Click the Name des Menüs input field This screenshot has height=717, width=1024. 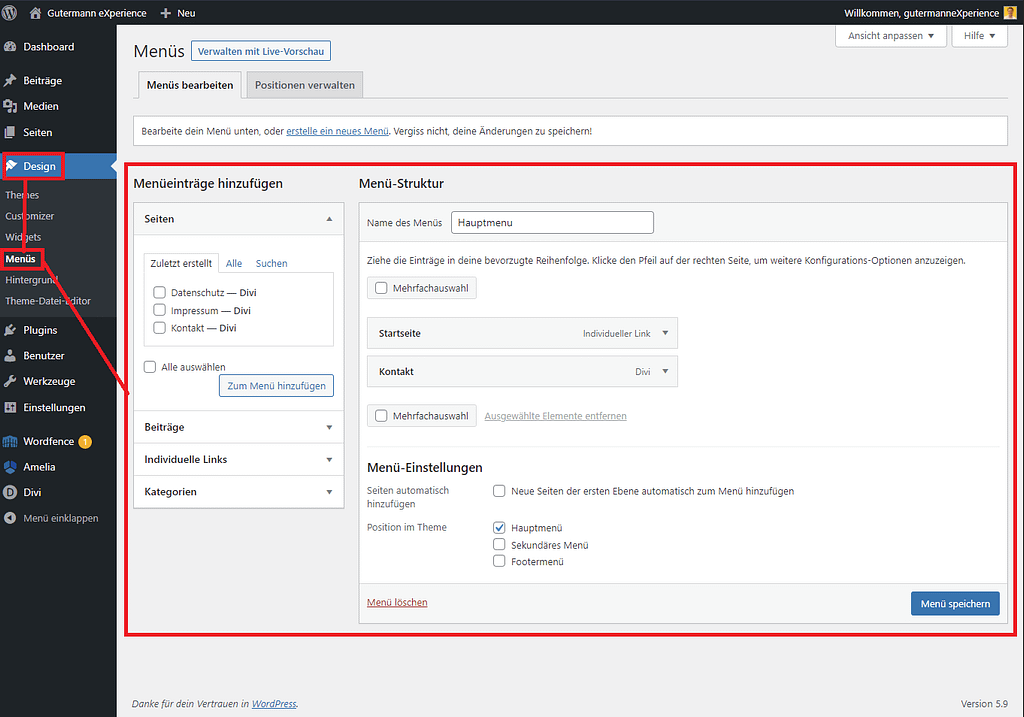552,223
